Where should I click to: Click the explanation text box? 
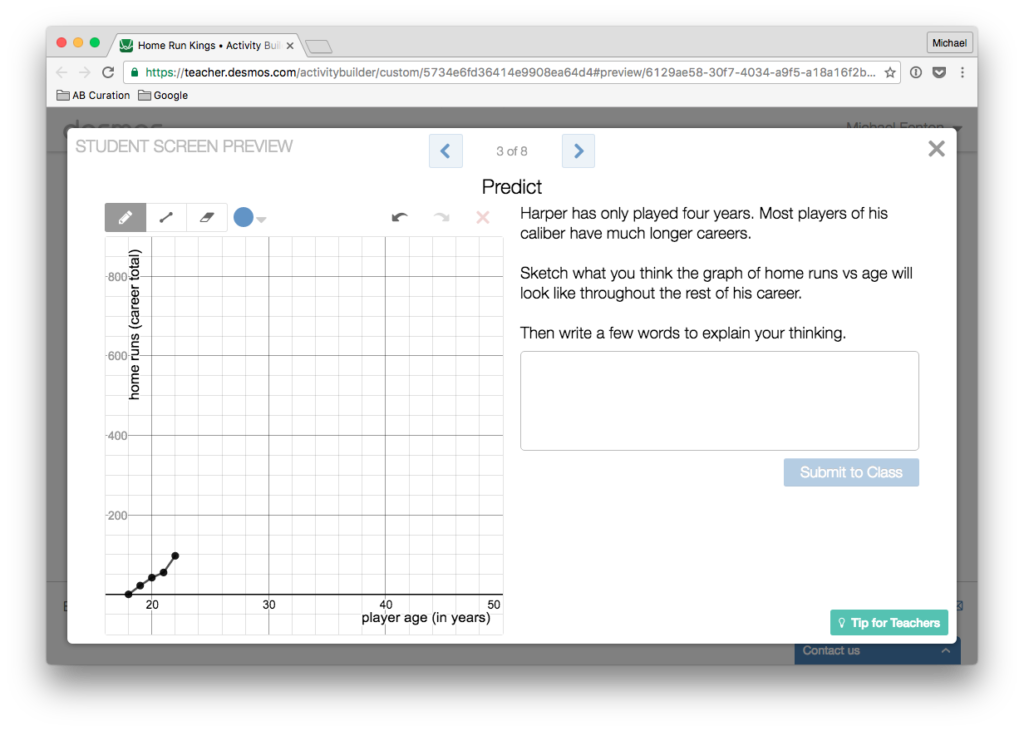(719, 401)
